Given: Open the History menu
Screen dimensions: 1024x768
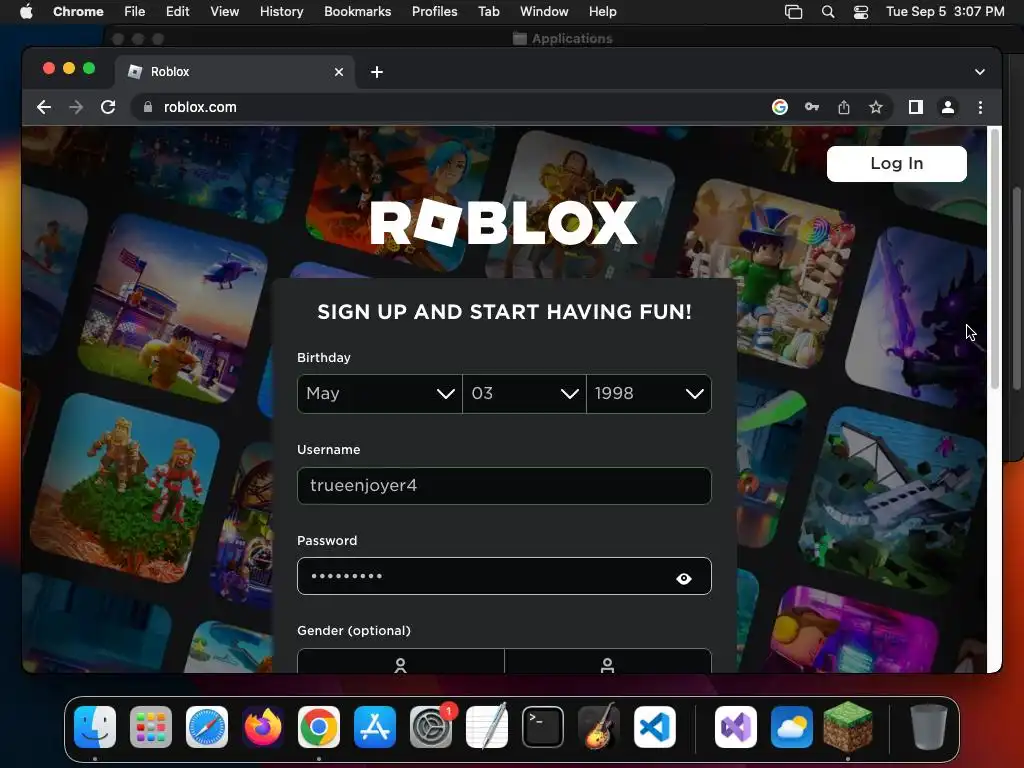Looking at the screenshot, I should [281, 12].
